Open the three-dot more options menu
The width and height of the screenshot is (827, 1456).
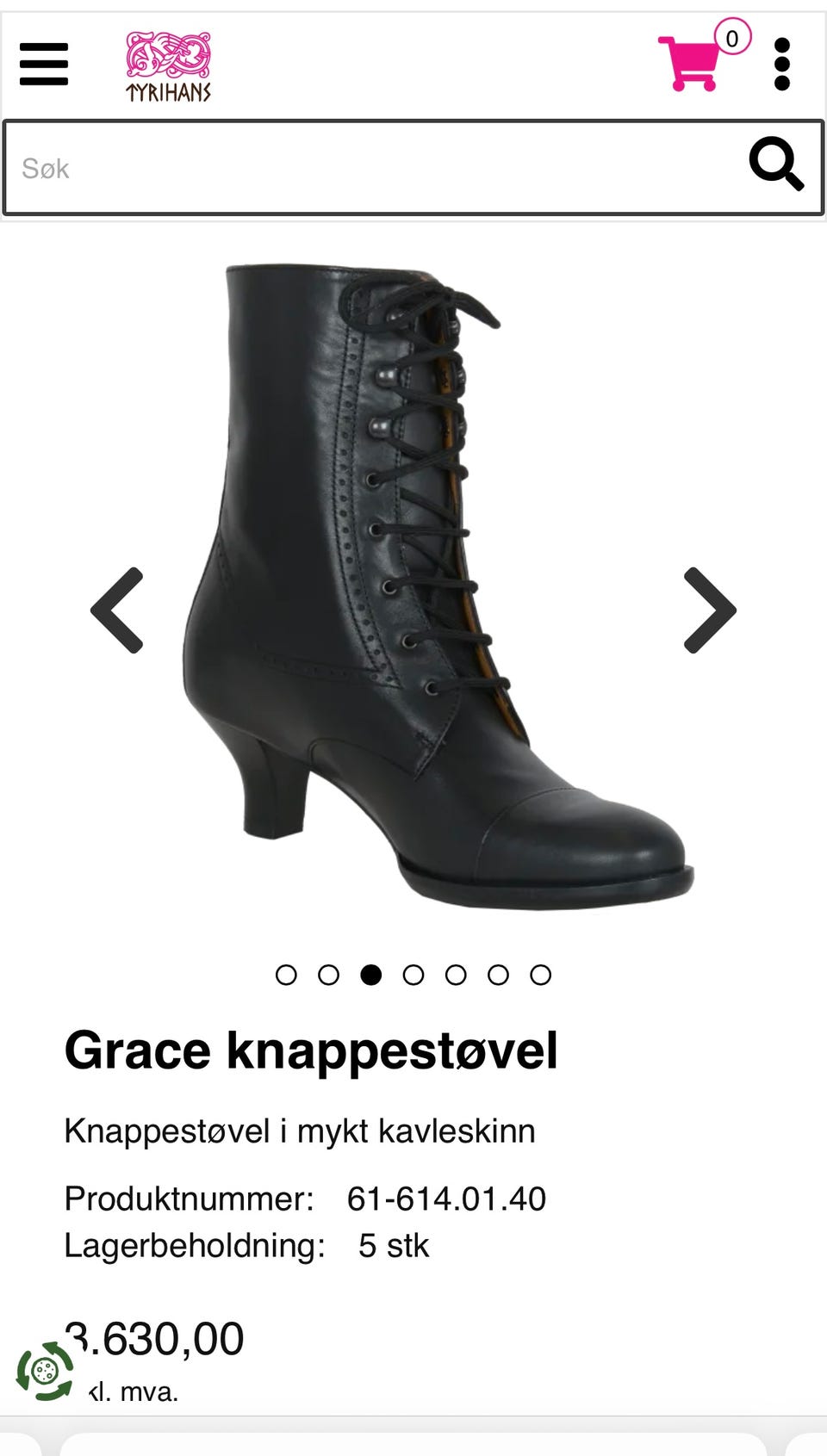[782, 65]
